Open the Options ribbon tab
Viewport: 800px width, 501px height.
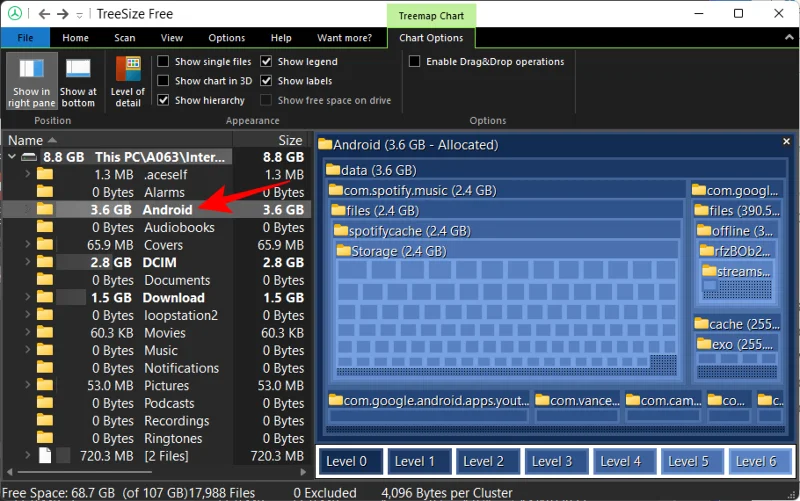pos(227,38)
